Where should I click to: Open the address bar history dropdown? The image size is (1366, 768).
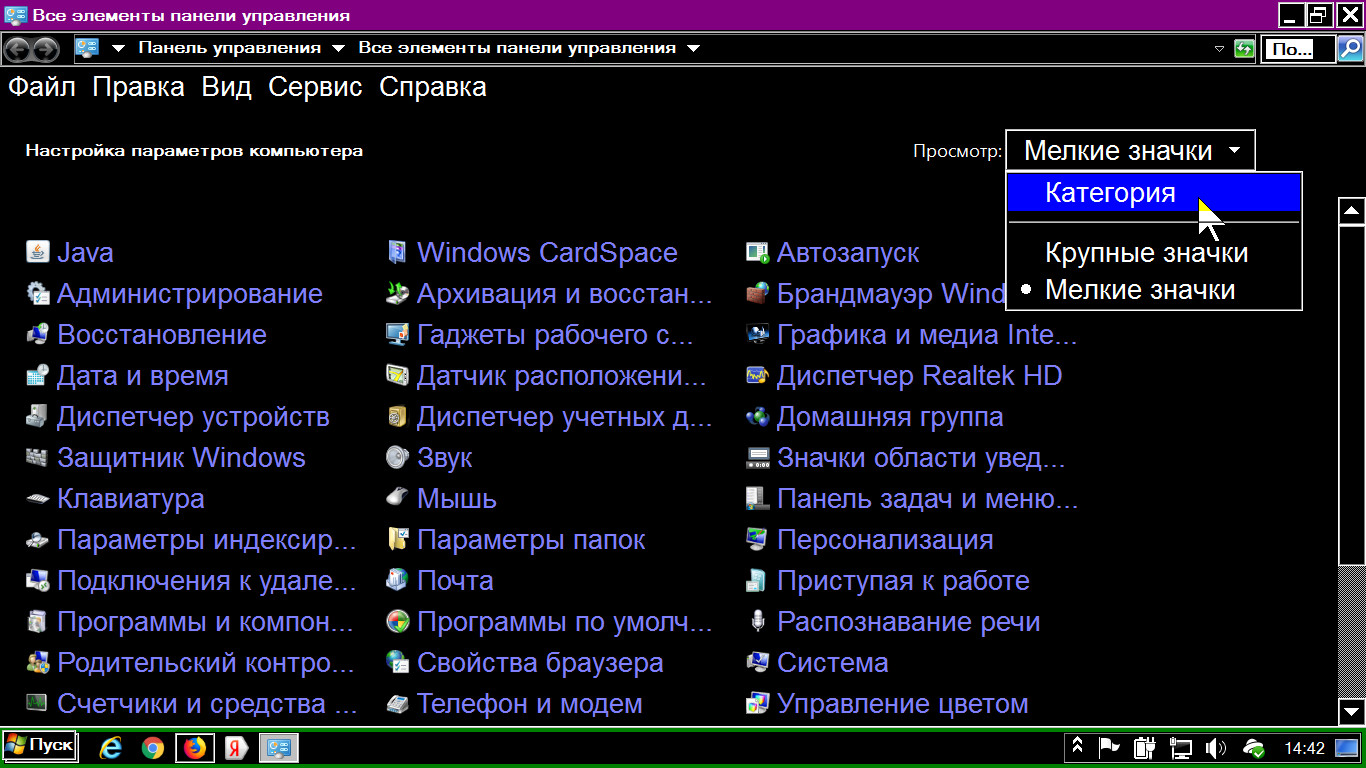pos(1219,48)
